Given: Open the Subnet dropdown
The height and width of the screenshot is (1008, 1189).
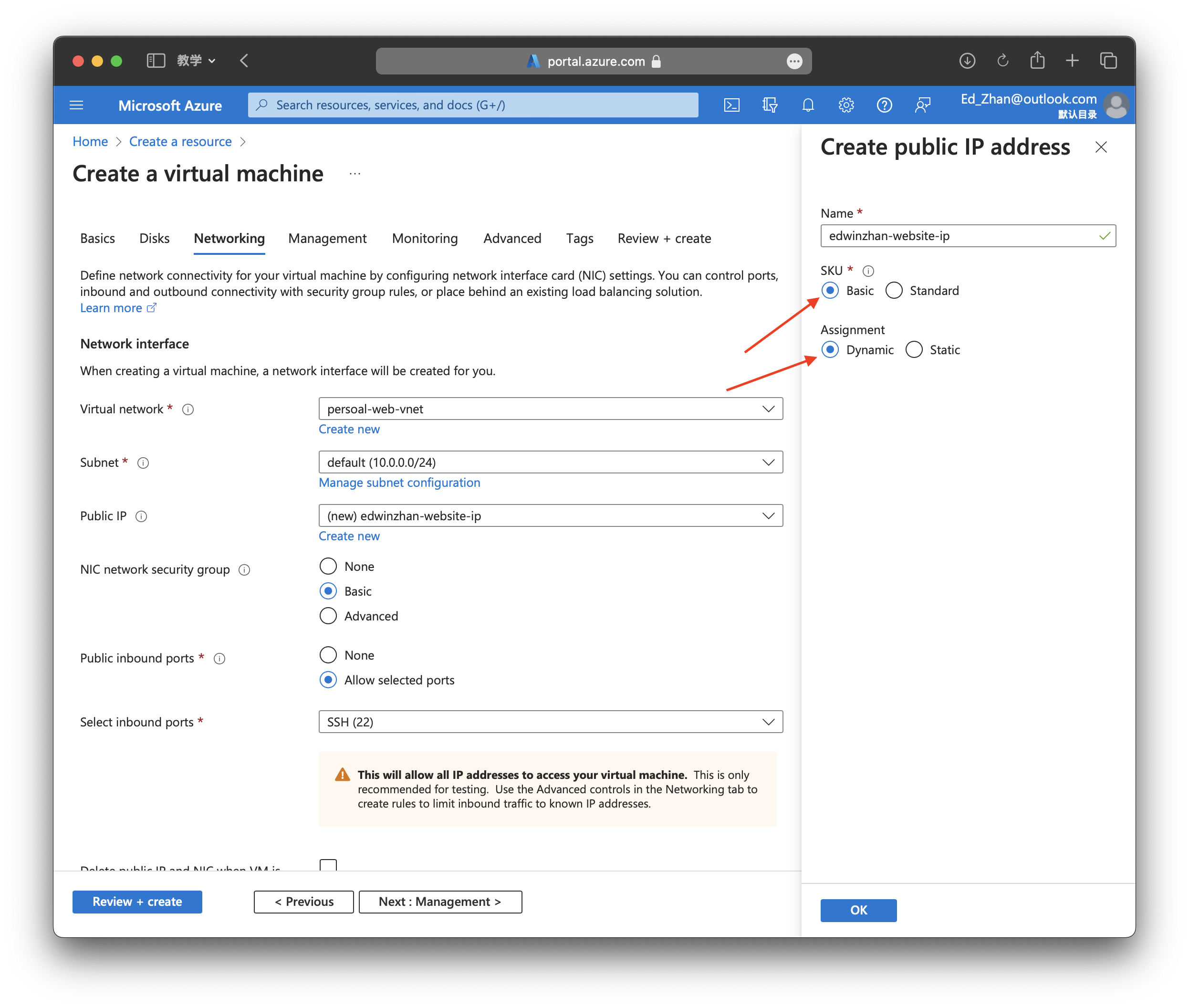Looking at the screenshot, I should [550, 462].
